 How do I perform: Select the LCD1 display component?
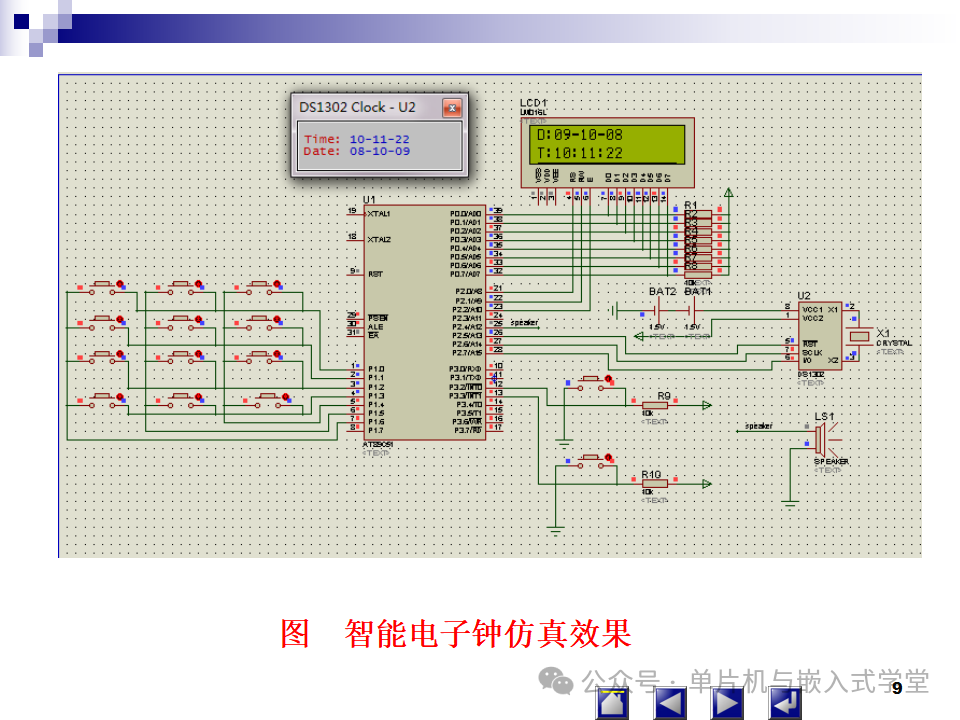607,152
